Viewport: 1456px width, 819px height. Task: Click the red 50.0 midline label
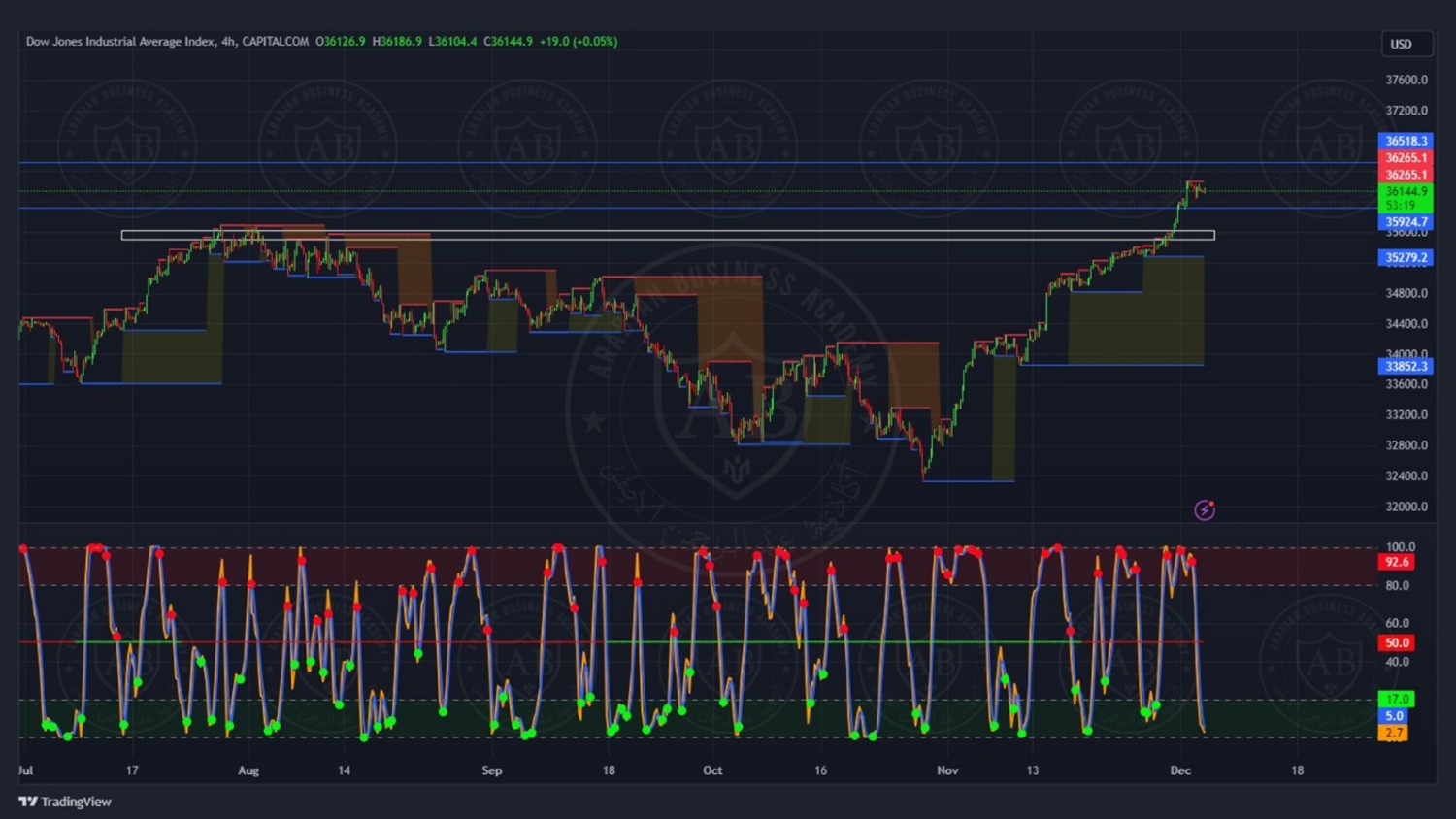tap(1397, 643)
